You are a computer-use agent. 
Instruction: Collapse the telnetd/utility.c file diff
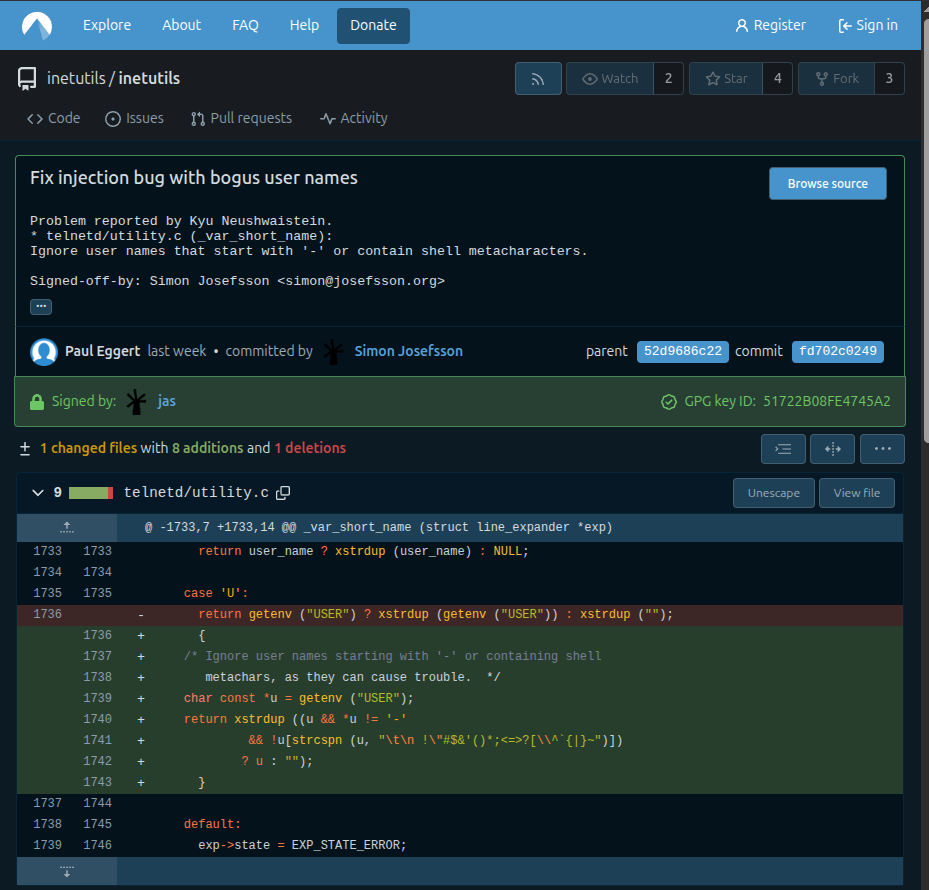coord(38,493)
